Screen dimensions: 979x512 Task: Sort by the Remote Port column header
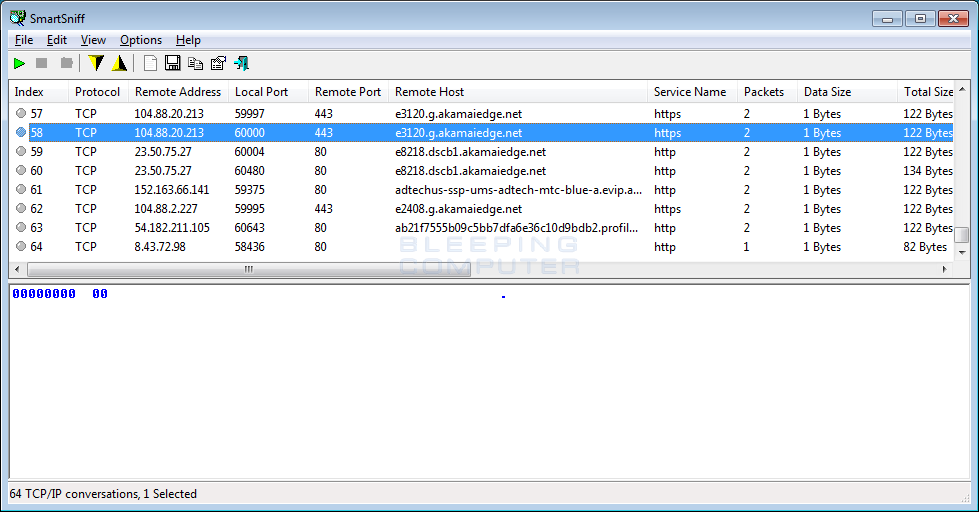(348, 92)
